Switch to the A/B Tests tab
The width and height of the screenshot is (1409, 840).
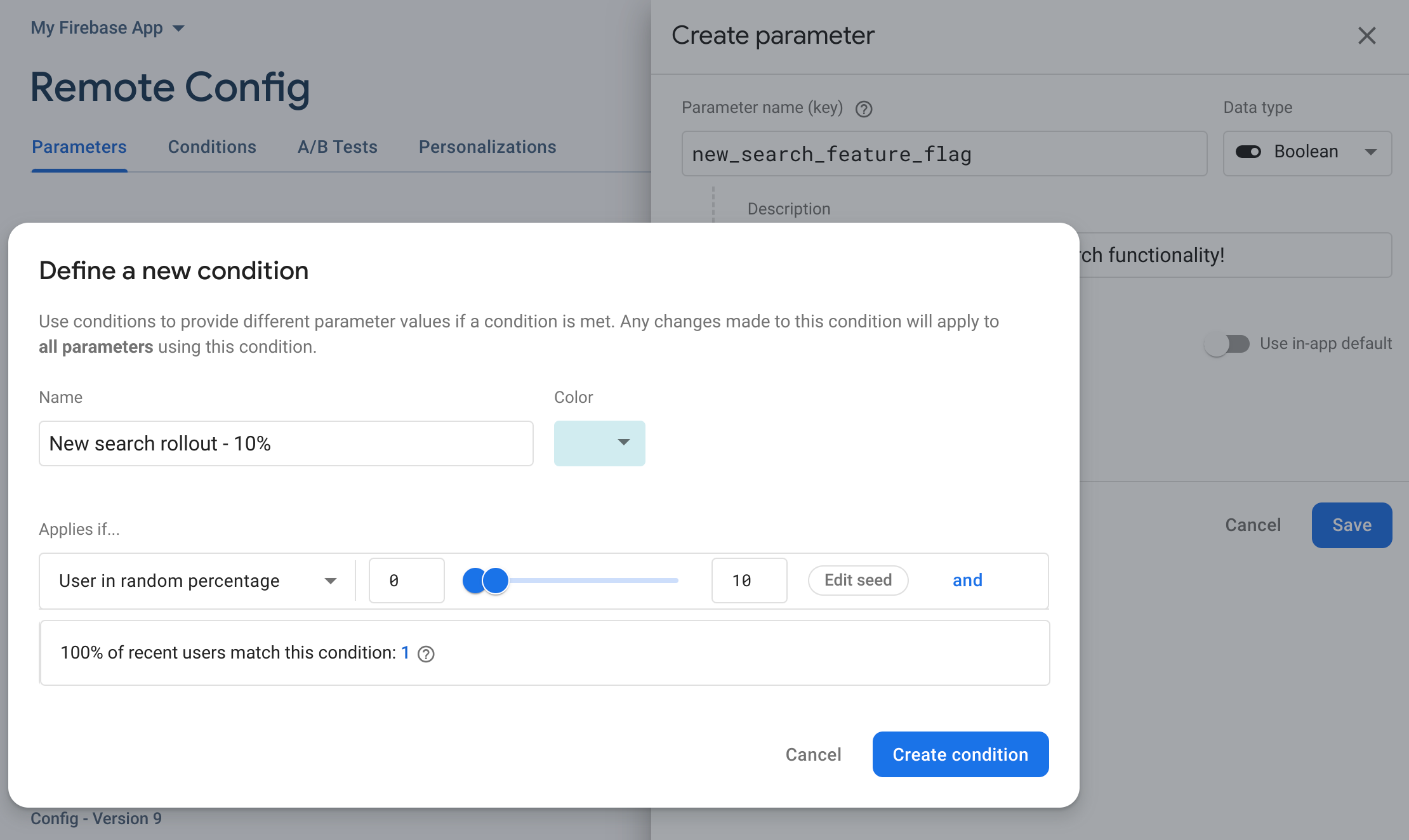tap(336, 146)
